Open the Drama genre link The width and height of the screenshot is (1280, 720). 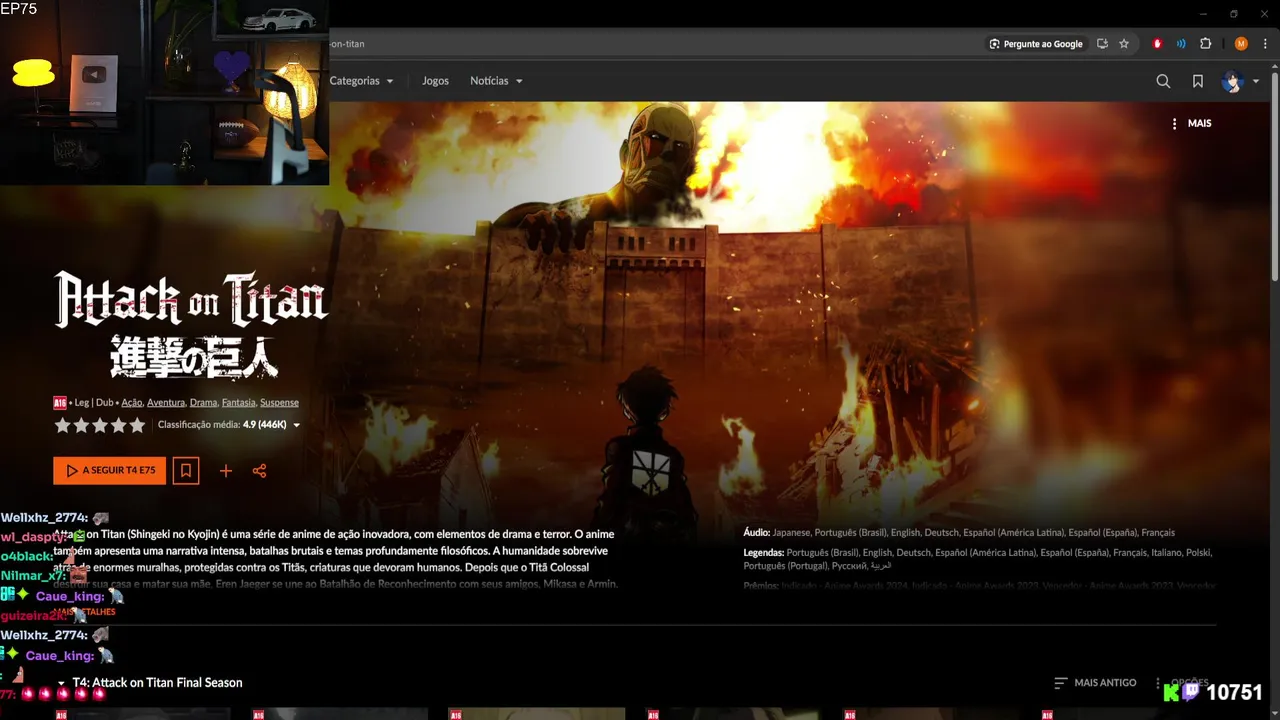click(x=203, y=402)
